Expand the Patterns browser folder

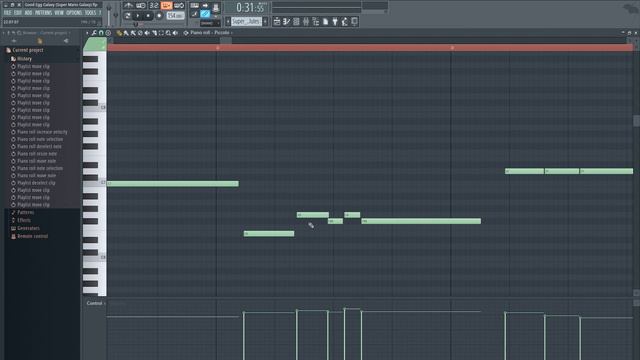[25, 212]
